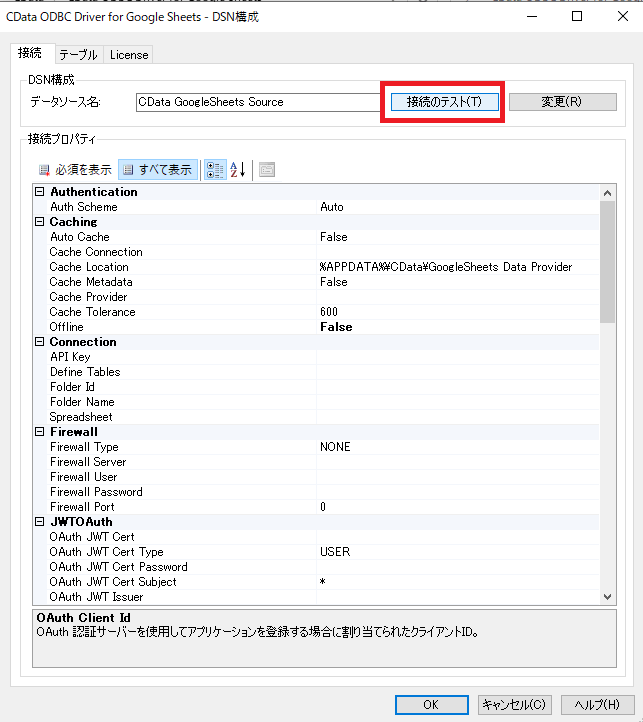
Task: Collapse the Authentication category
Action: coord(40,192)
